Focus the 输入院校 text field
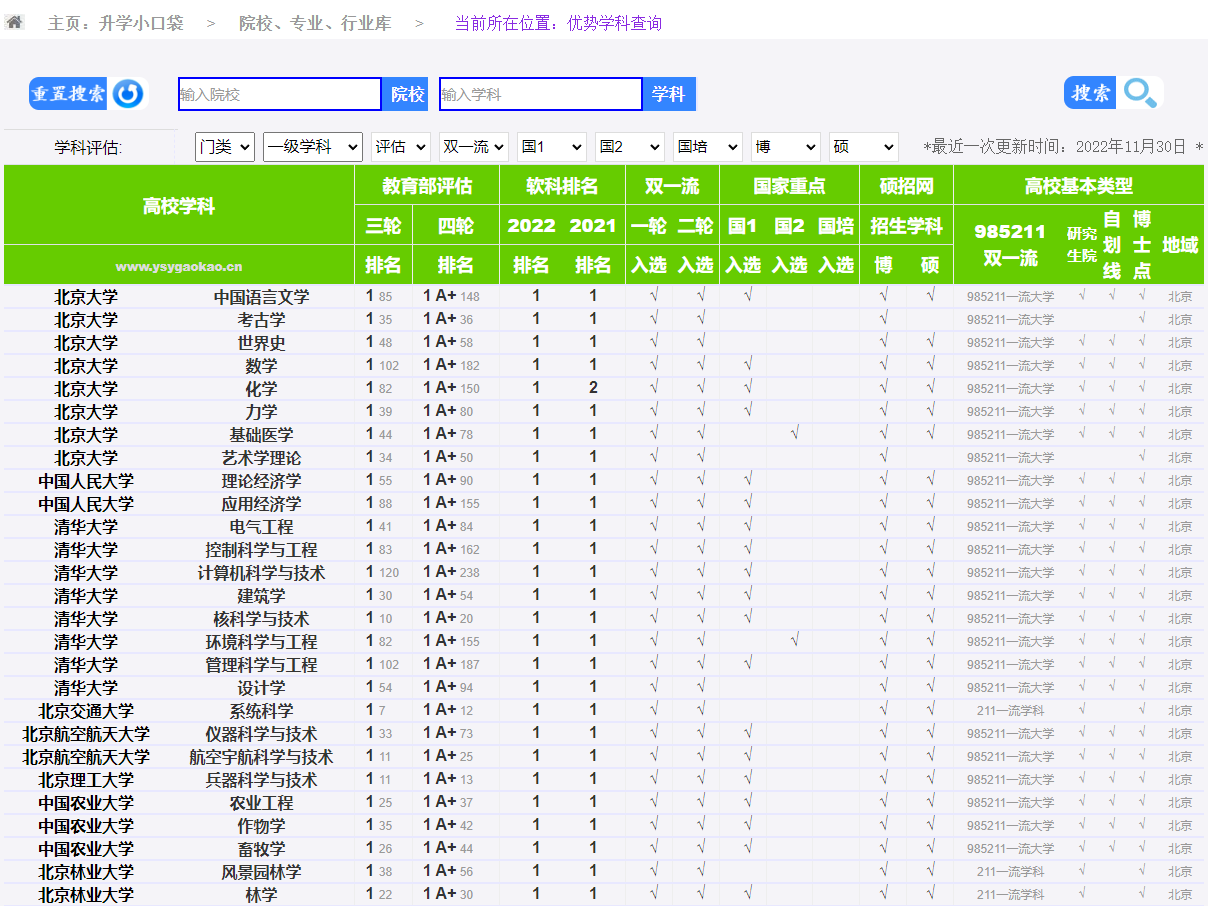This screenshot has height=906, width=1208. 279,94
